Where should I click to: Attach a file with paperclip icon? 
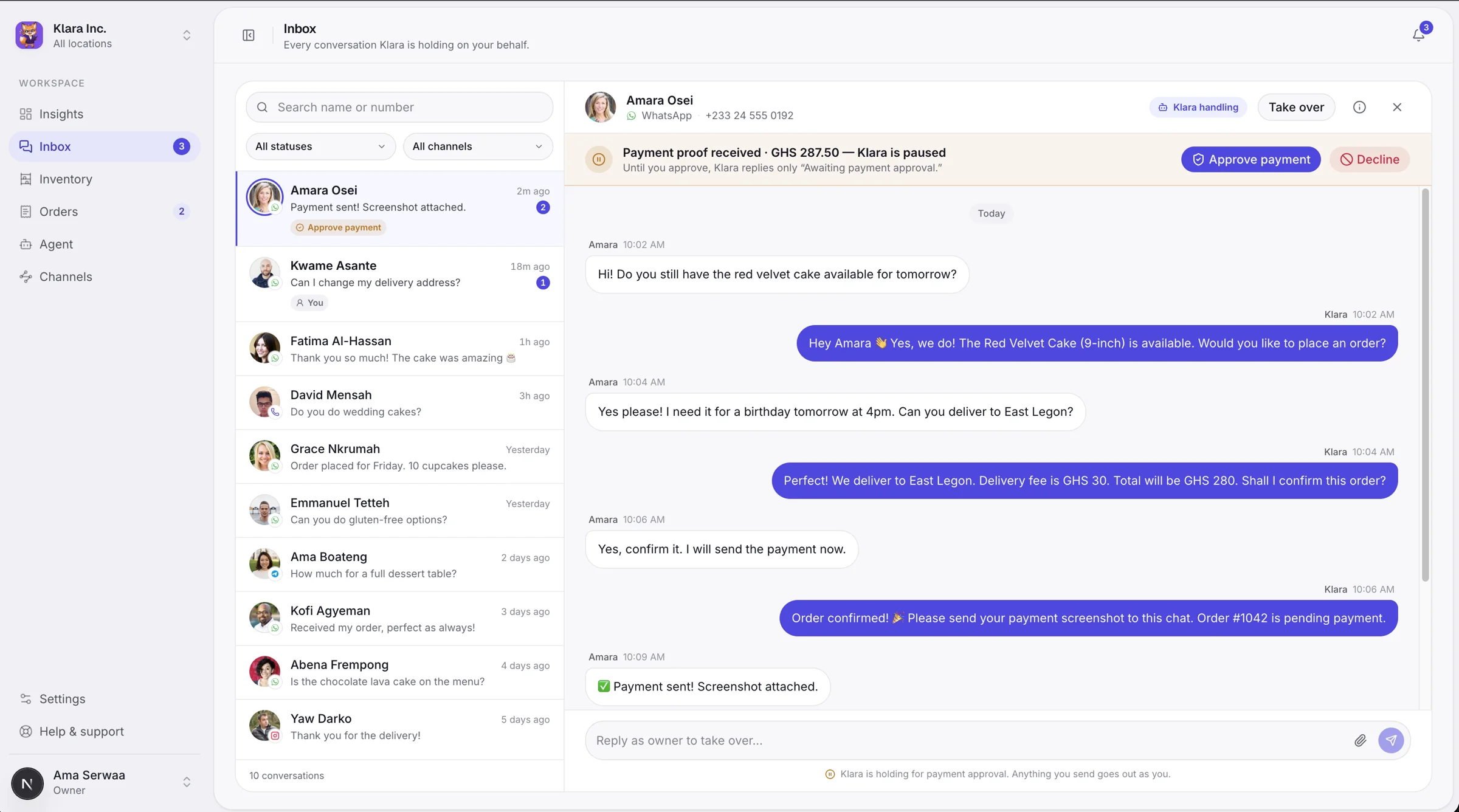point(1361,740)
